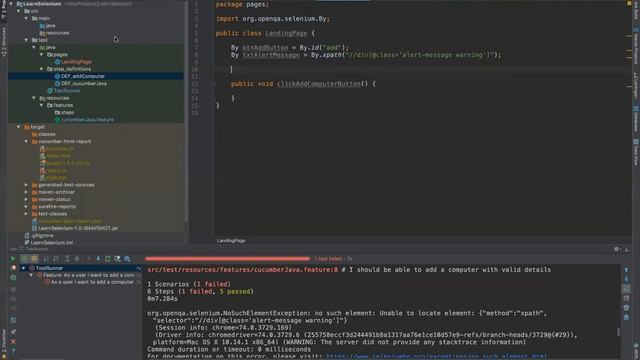Collapse TestRunner node in test results
640x360 pixels.
click(x=24, y=268)
